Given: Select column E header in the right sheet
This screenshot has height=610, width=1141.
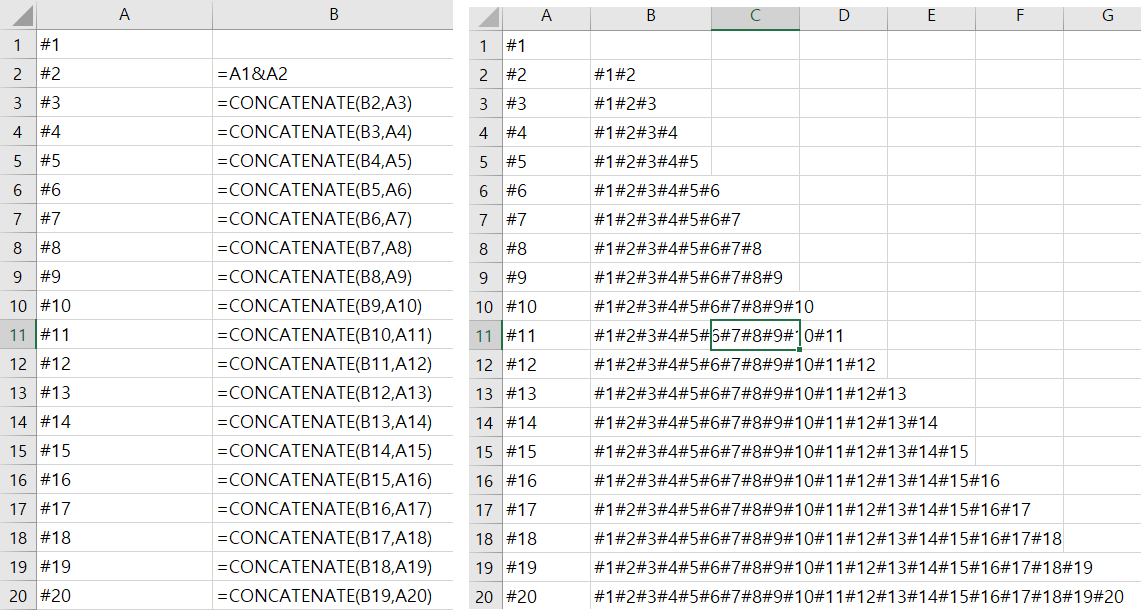Looking at the screenshot, I should point(931,14).
